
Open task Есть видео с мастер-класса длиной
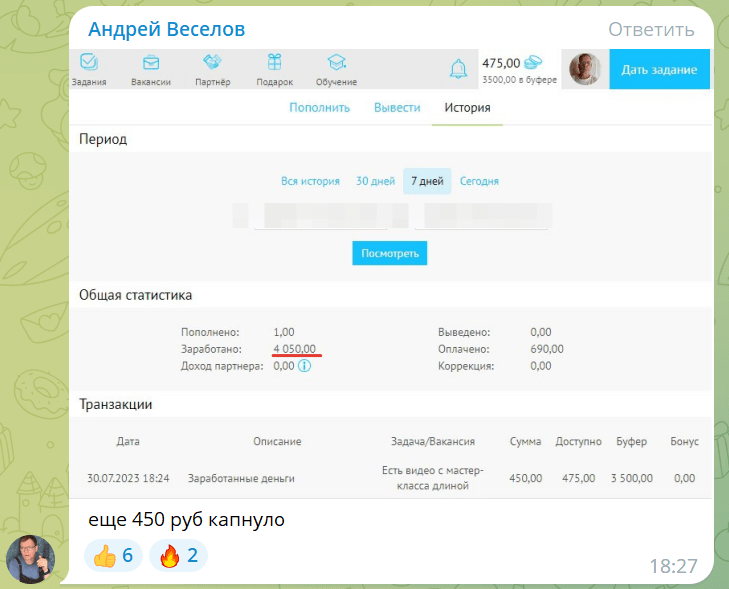pyautogui.click(x=432, y=478)
